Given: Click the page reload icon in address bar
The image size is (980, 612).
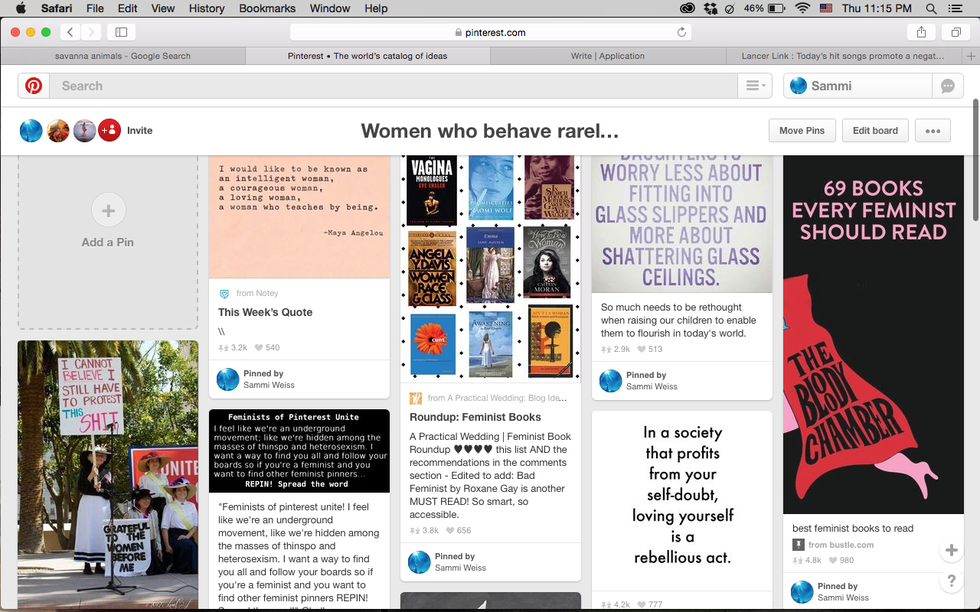Looking at the screenshot, I should 682,32.
